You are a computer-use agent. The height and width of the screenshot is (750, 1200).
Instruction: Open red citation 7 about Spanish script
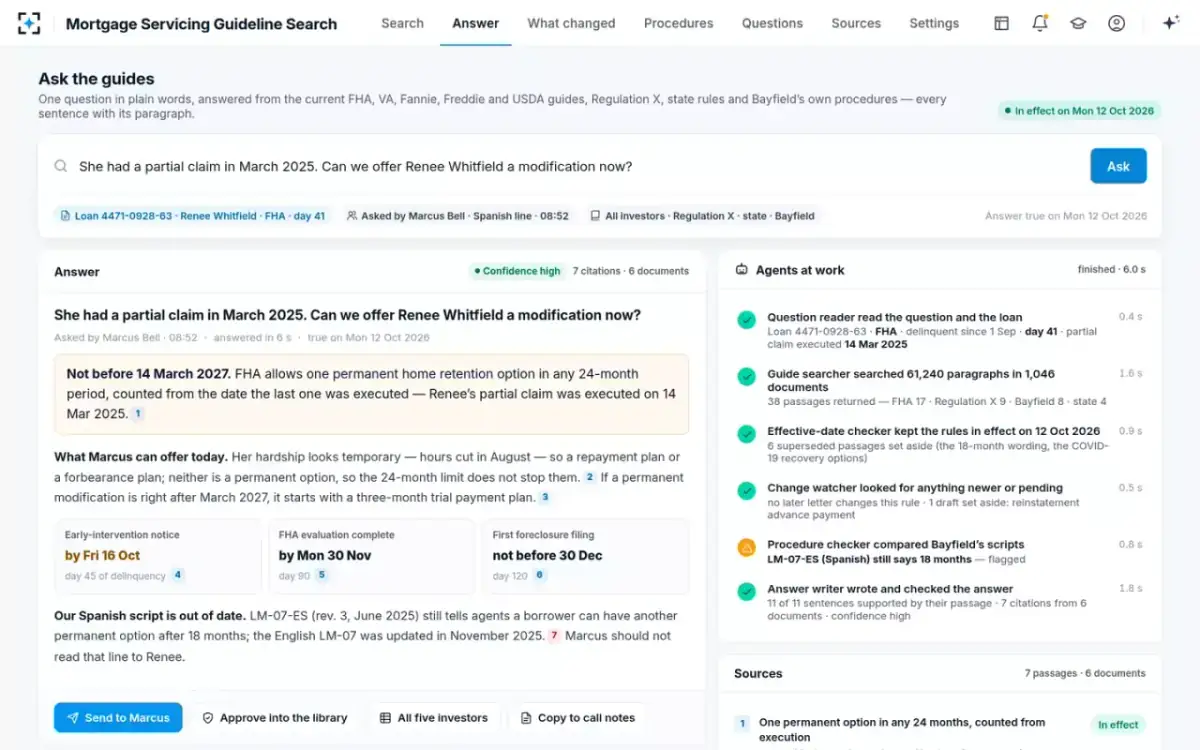coord(554,636)
